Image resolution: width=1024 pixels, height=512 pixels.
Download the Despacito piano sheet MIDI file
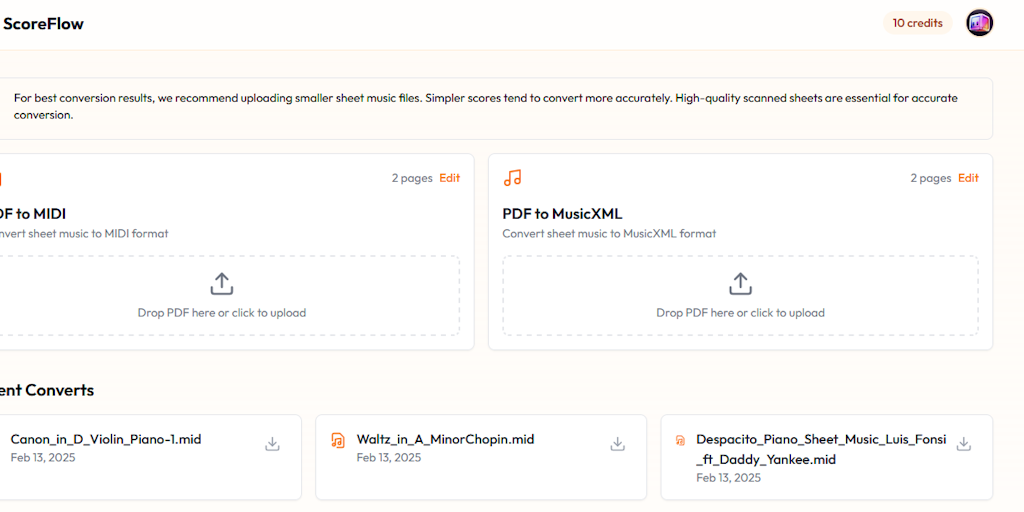964,444
